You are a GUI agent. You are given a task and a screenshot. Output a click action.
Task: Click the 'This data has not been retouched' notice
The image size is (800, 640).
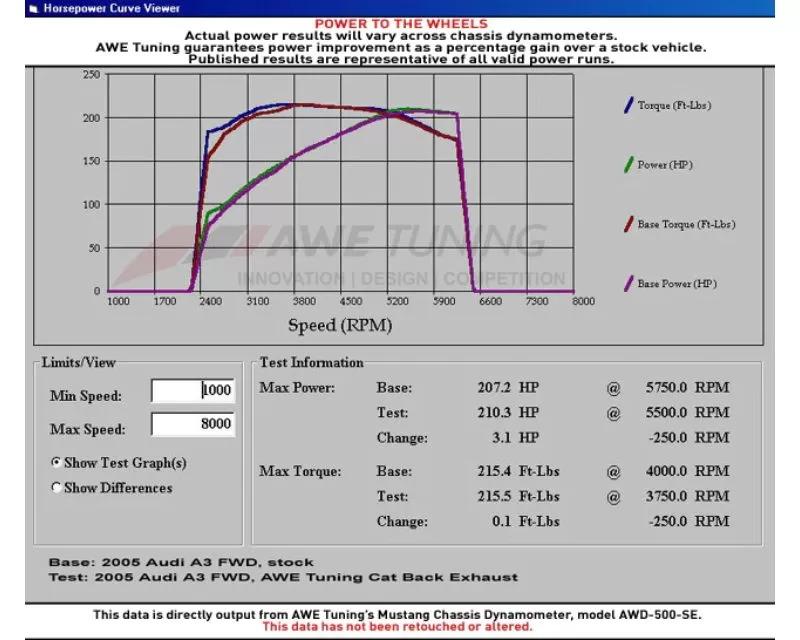click(x=397, y=627)
